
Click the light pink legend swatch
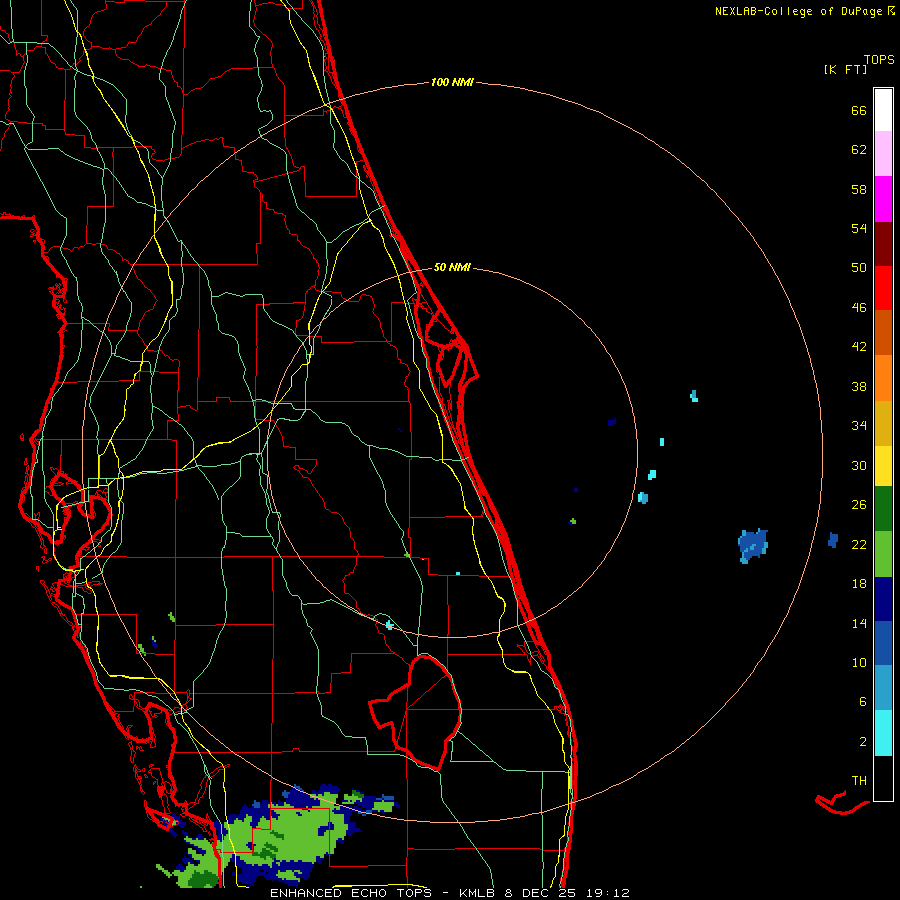(x=883, y=154)
